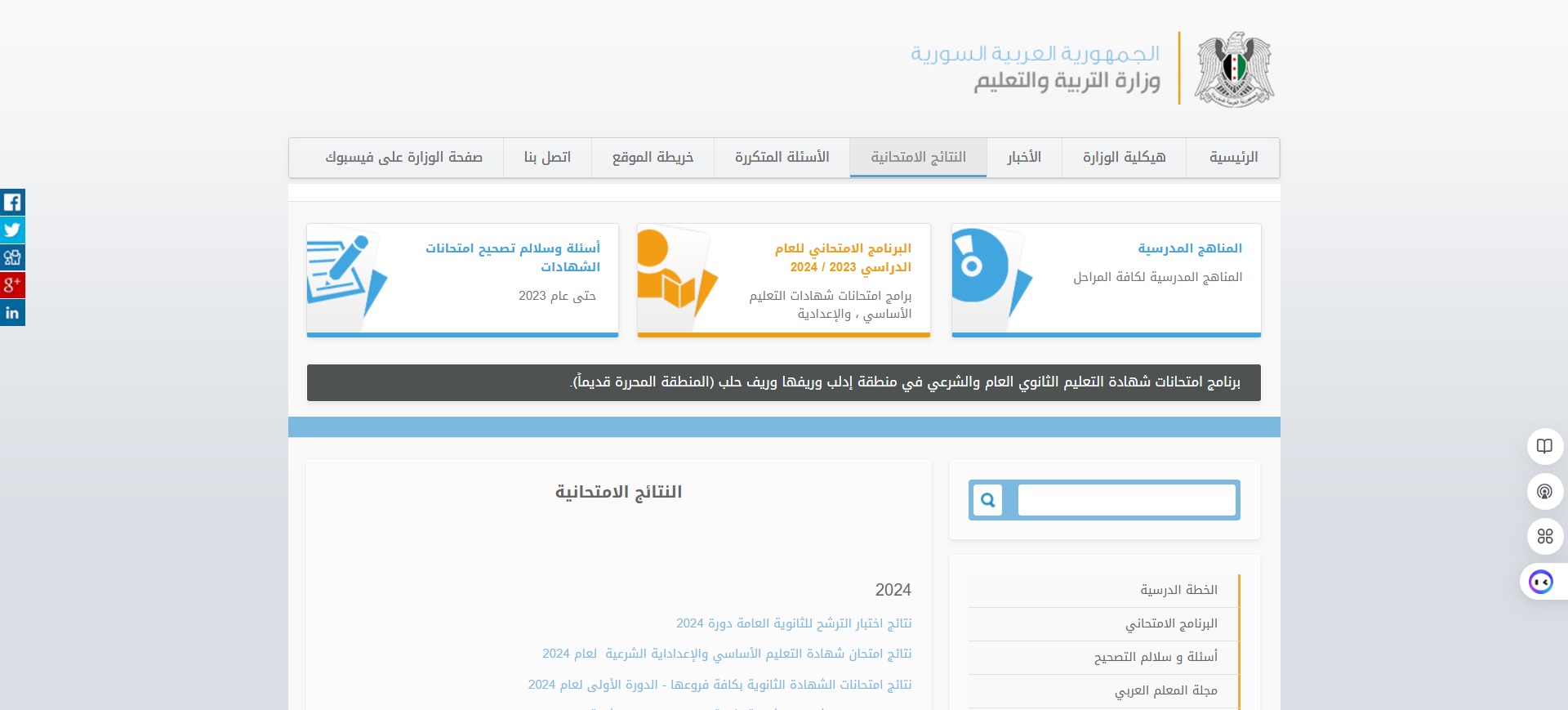Open the Facebook share icon in the sidebar
This screenshot has width=1568, height=710.
click(x=12, y=202)
